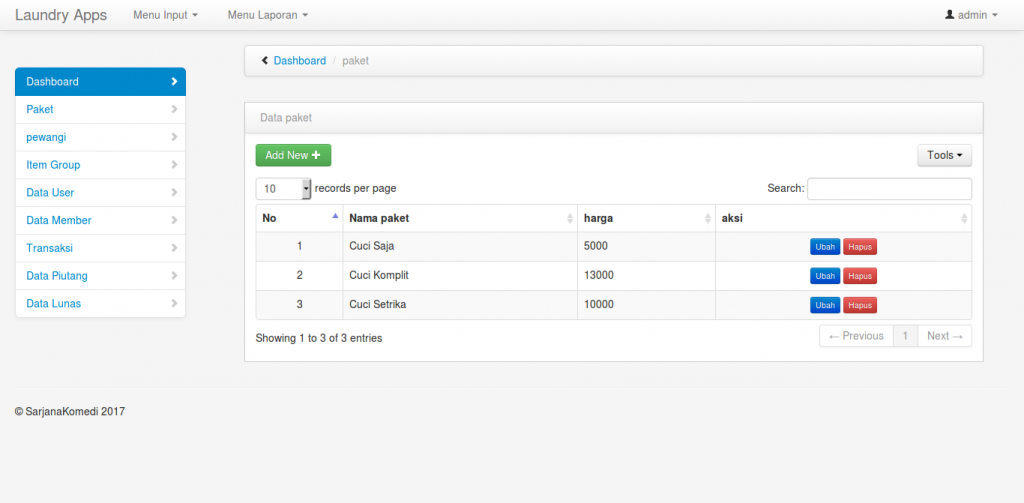Click the Laundry Apps brand link

click(61, 15)
